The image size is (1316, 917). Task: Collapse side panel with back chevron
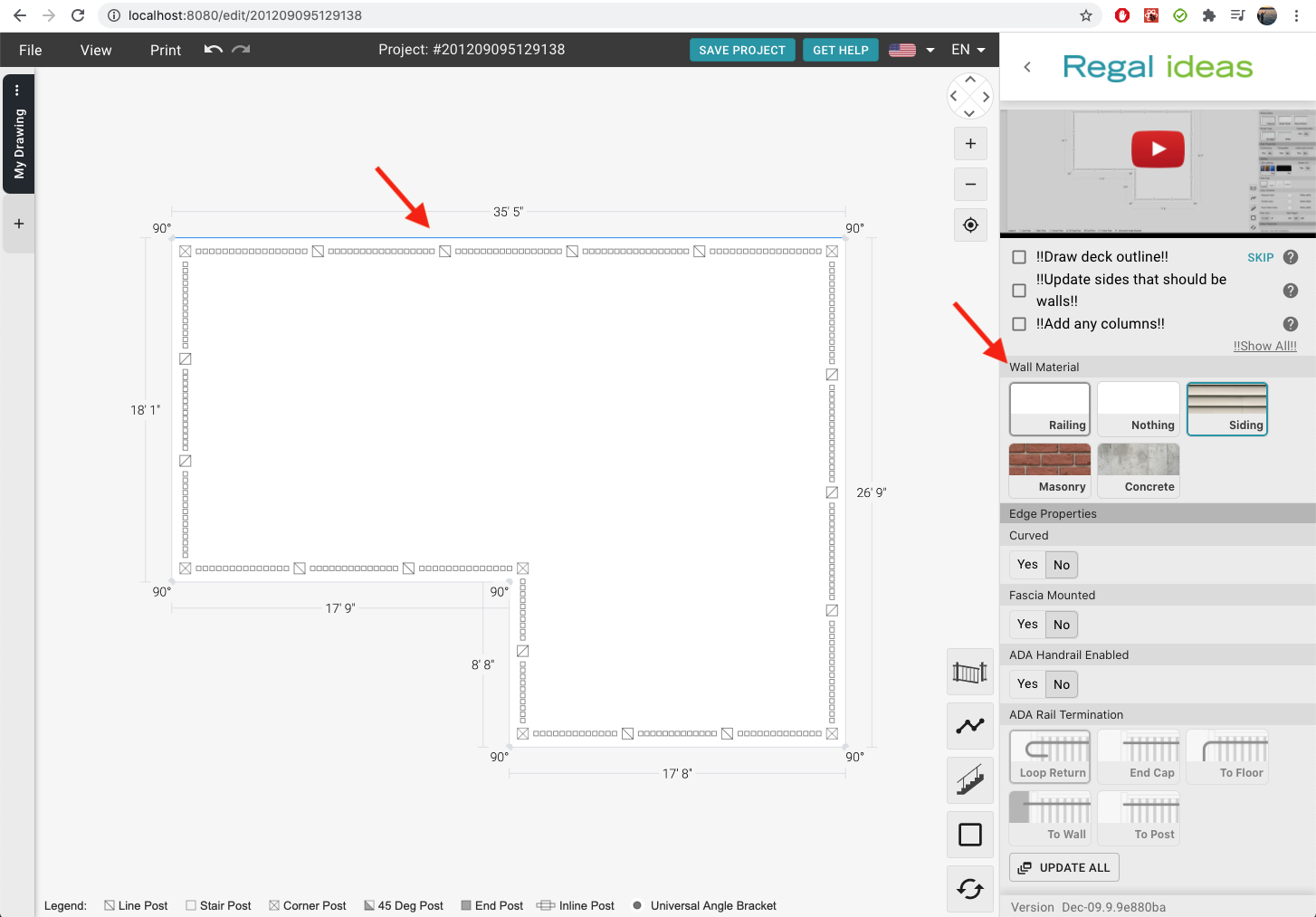click(1027, 67)
